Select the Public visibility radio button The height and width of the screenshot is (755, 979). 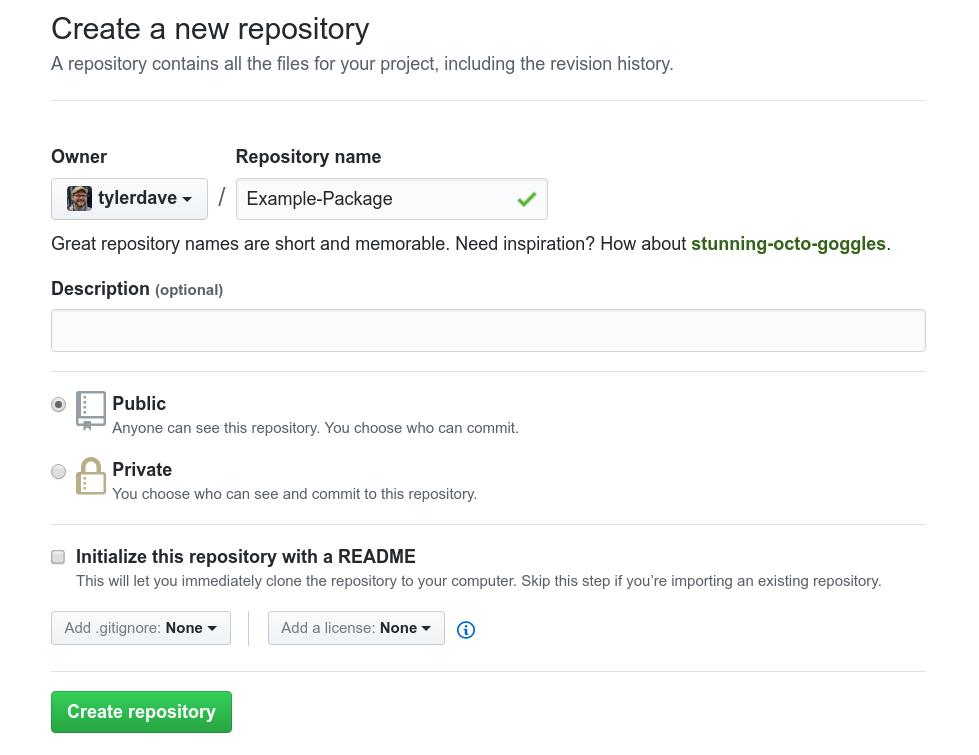58,404
